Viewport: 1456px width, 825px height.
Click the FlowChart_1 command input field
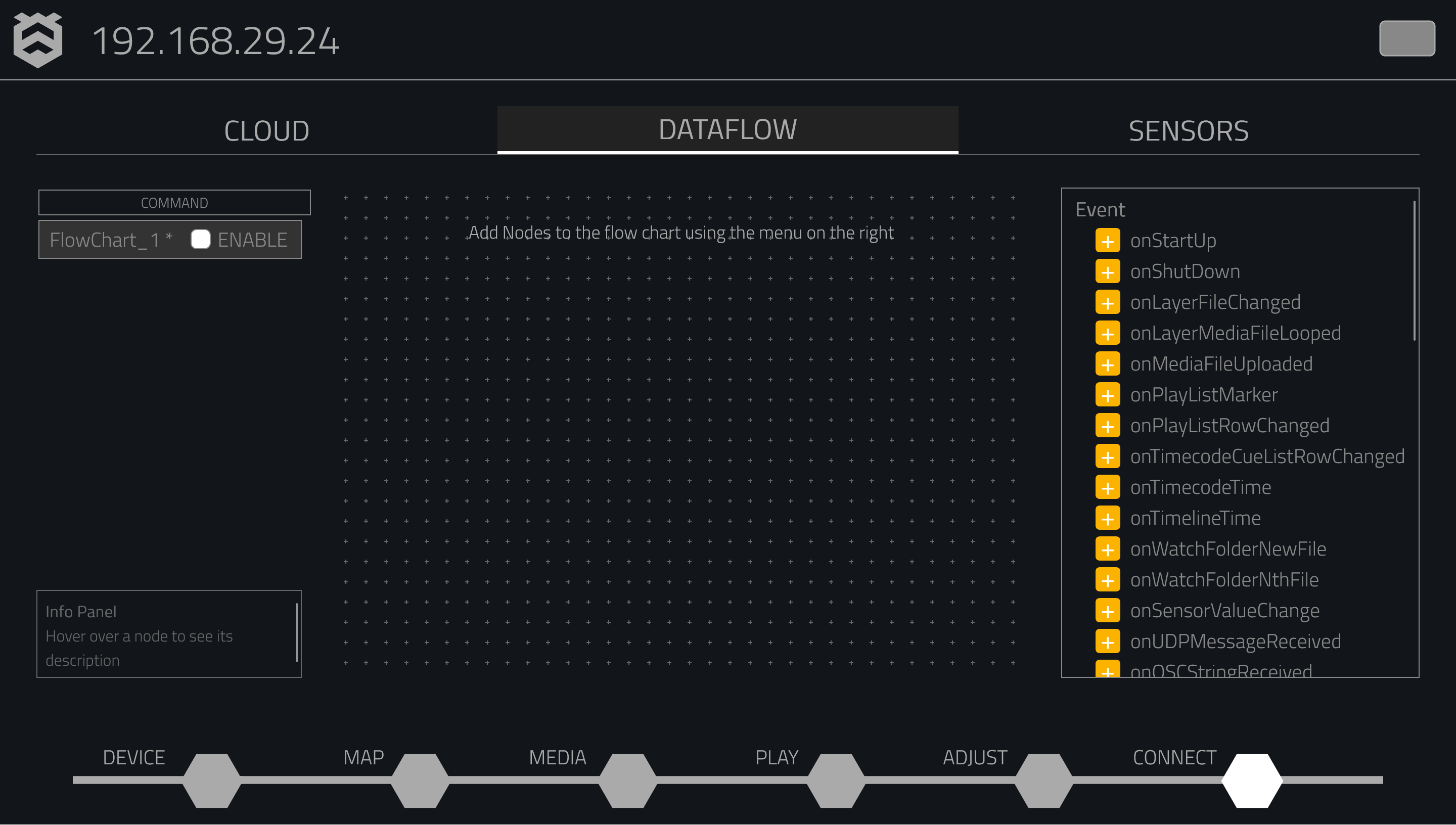pyautogui.click(x=110, y=240)
